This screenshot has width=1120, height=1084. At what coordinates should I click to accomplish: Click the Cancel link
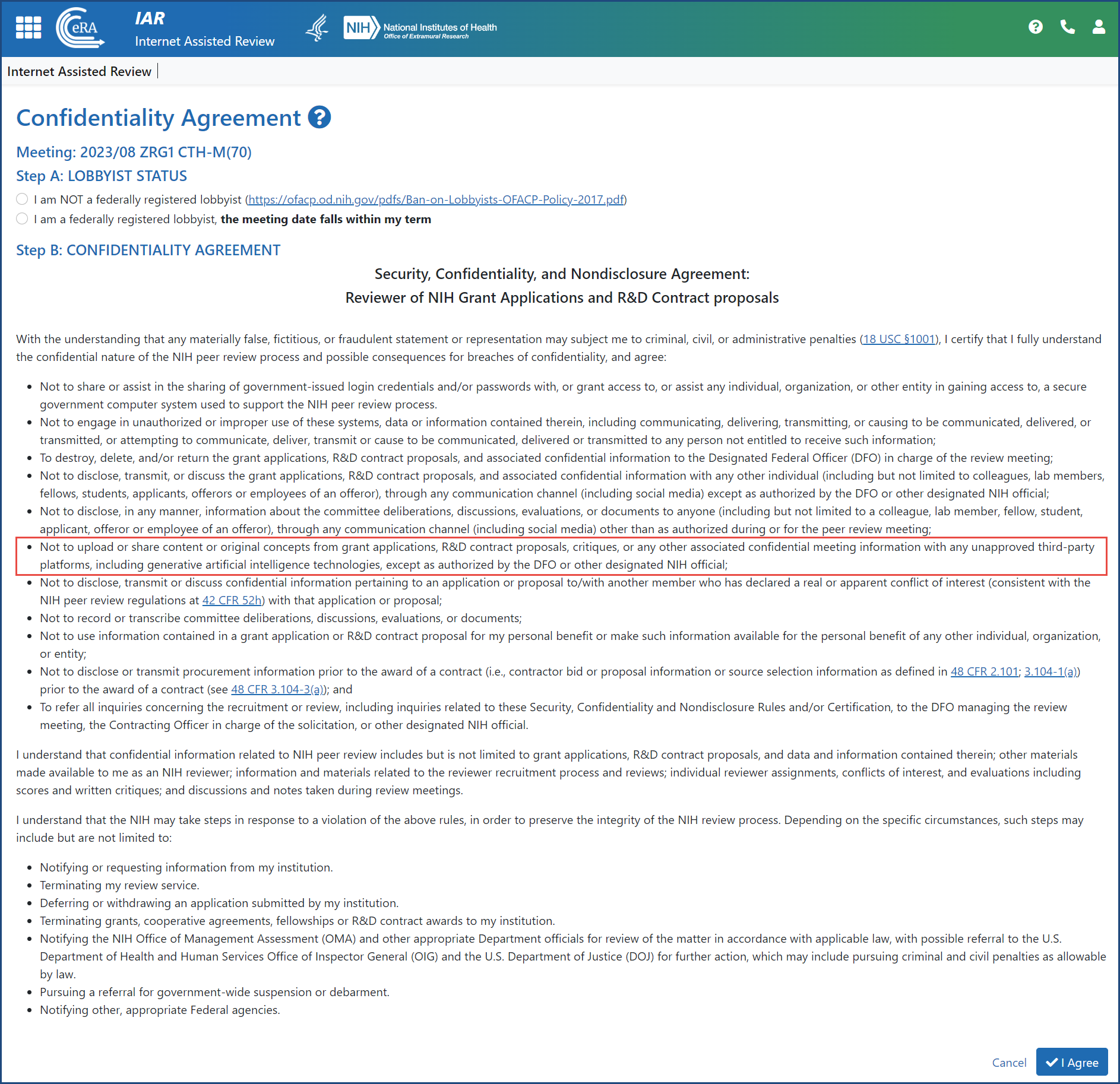pos(1008,1062)
